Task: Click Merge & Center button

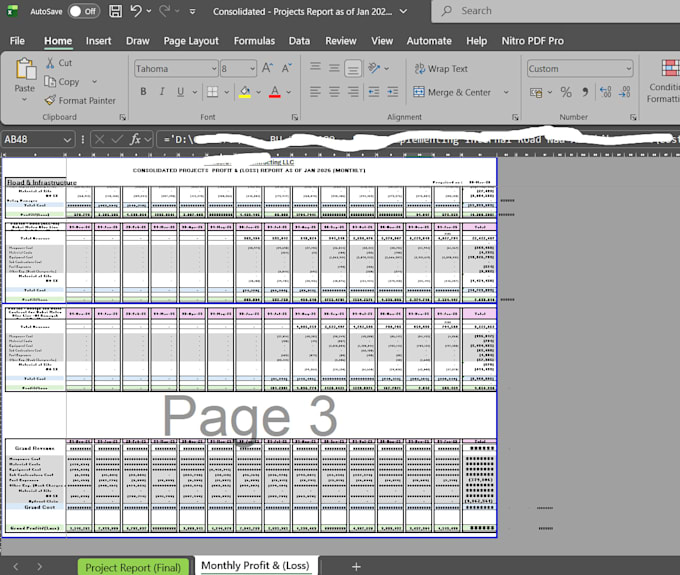Action: coord(452,92)
